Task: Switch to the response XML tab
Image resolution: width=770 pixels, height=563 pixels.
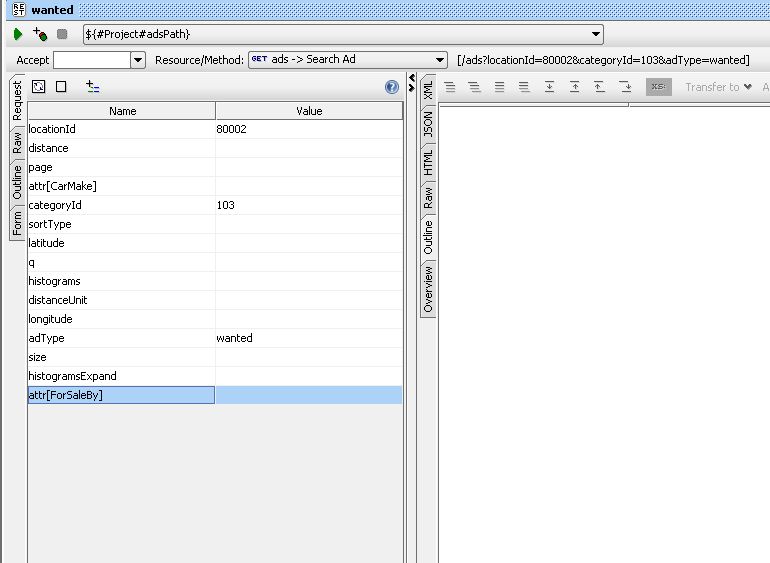Action: [x=428, y=90]
